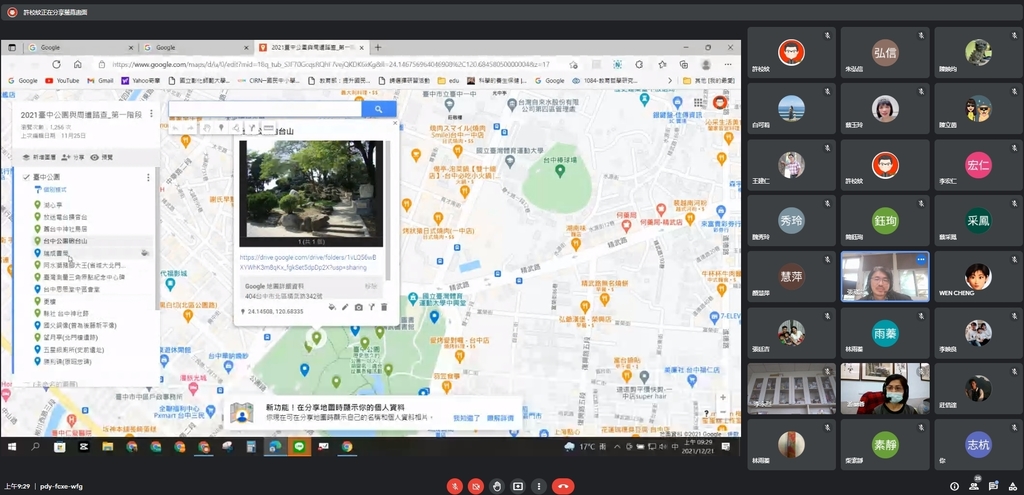Image resolution: width=1024 pixels, height=495 pixels.
Task: Click the 預覽 preview button
Action: 102,157
